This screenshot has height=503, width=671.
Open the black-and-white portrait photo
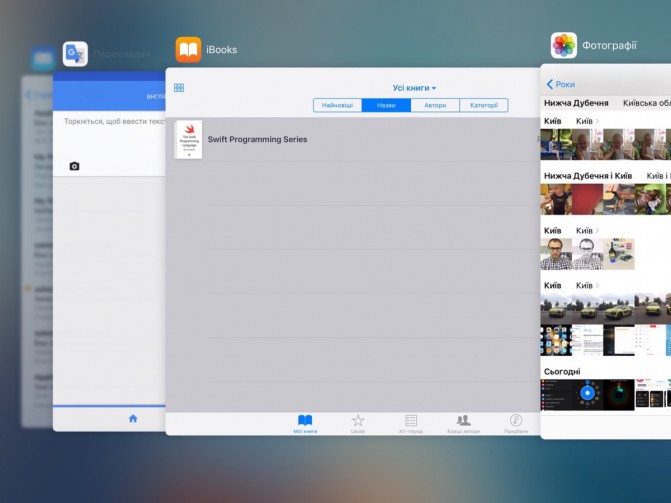pyautogui.click(x=587, y=254)
